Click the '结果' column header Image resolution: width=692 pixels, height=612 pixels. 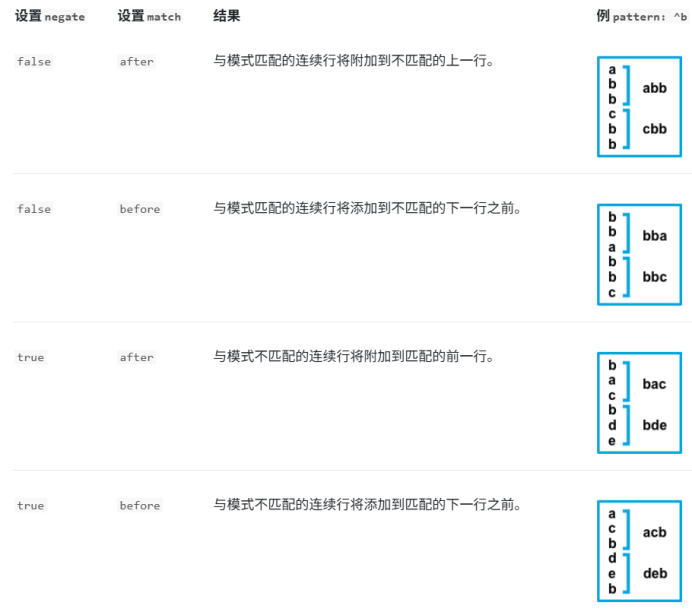click(x=227, y=16)
